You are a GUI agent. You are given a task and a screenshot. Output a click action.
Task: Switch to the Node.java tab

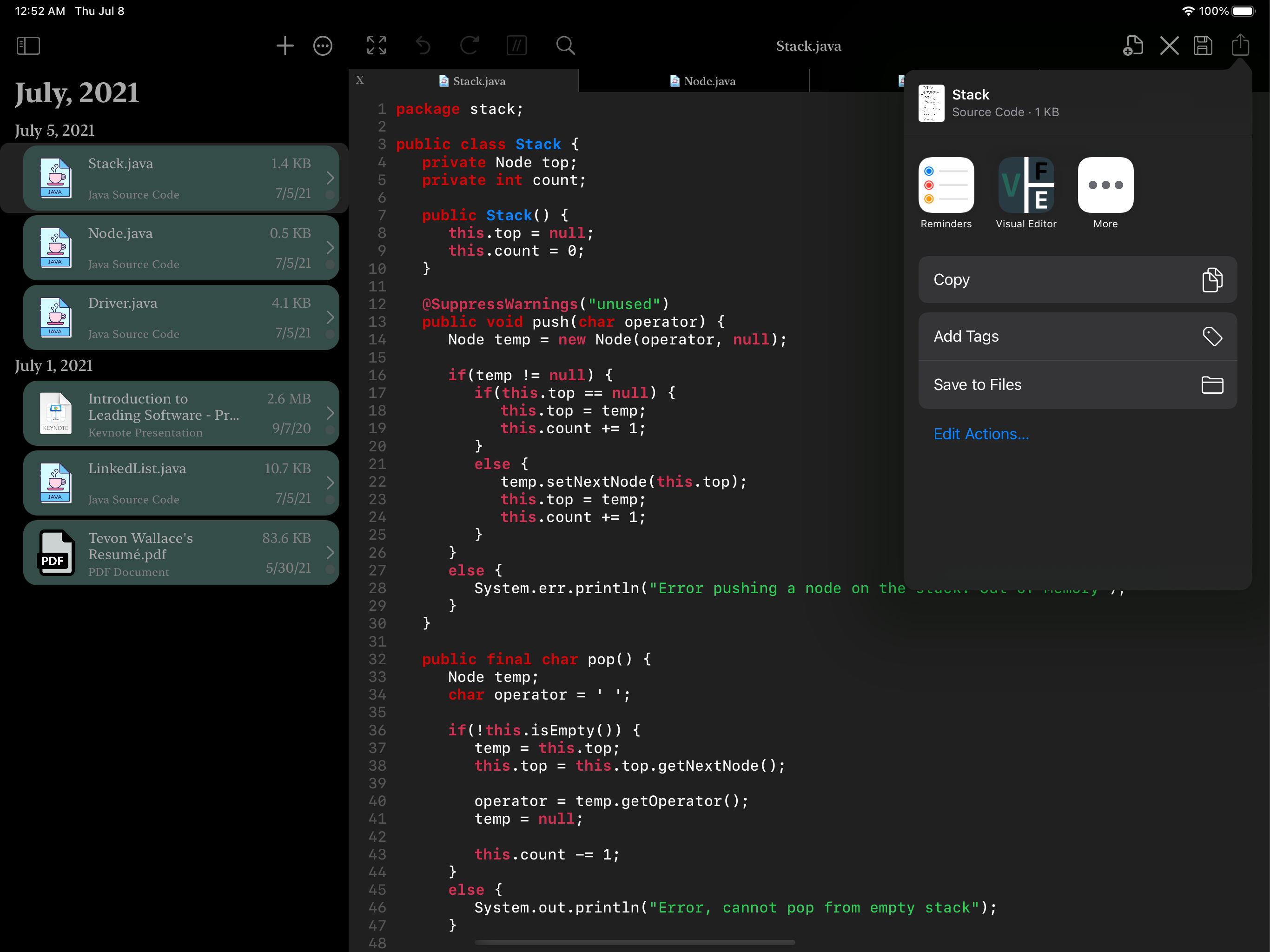pyautogui.click(x=703, y=81)
